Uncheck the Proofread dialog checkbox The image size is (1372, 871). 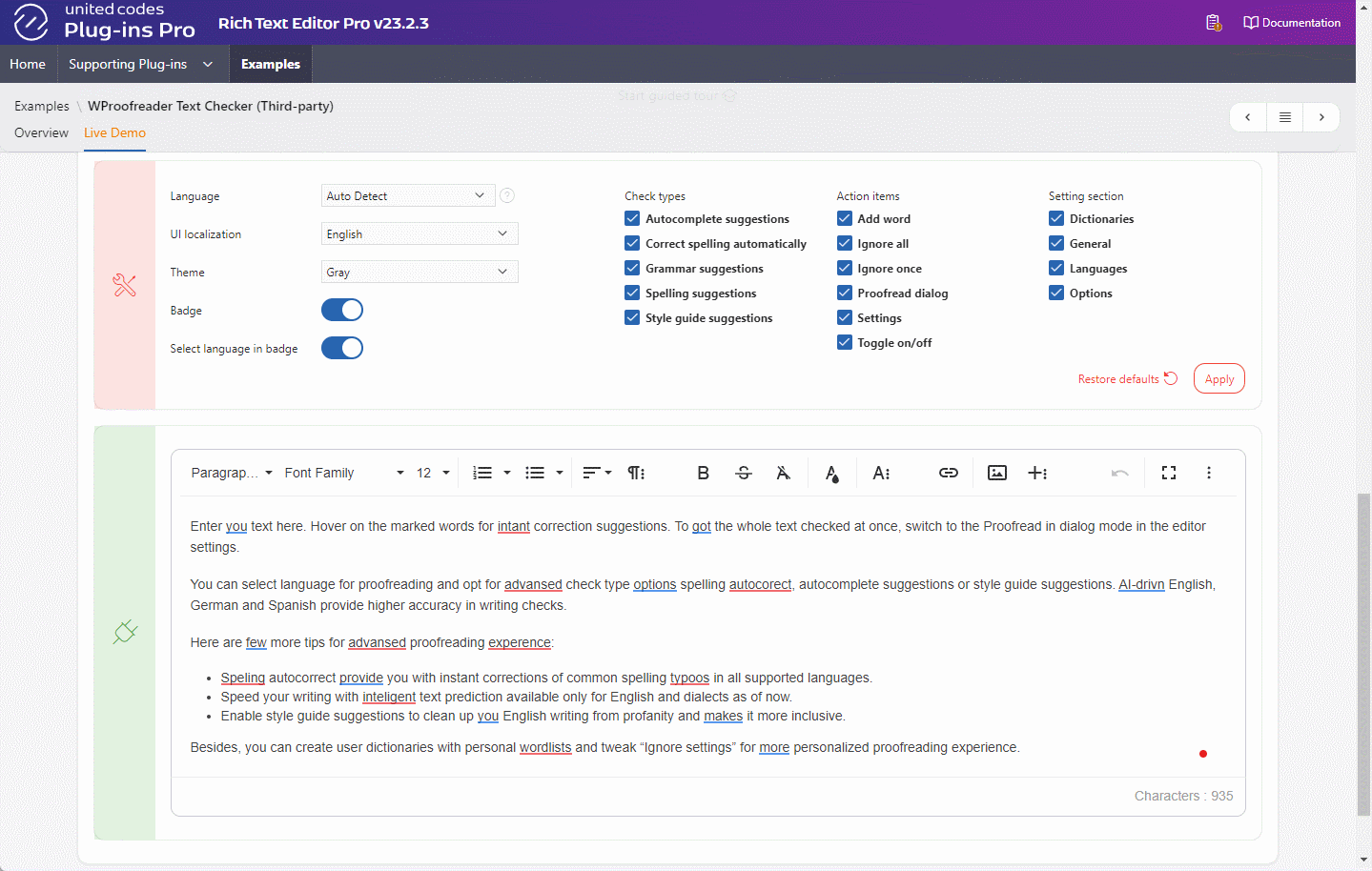click(x=845, y=293)
